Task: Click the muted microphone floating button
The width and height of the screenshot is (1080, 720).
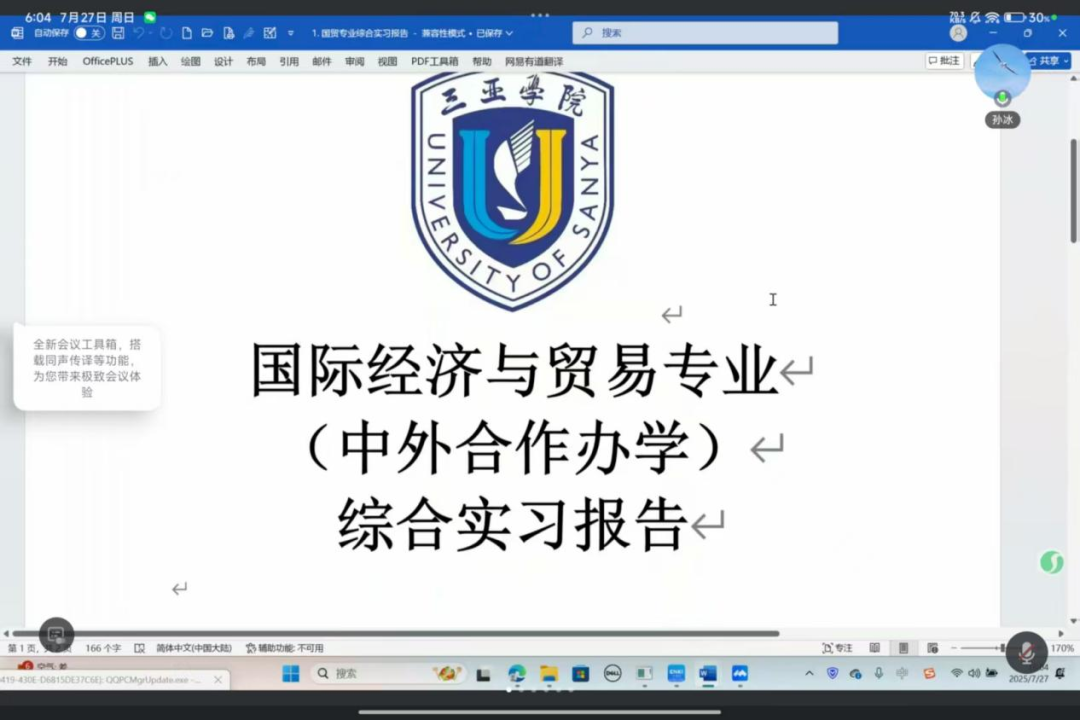Action: (1026, 652)
